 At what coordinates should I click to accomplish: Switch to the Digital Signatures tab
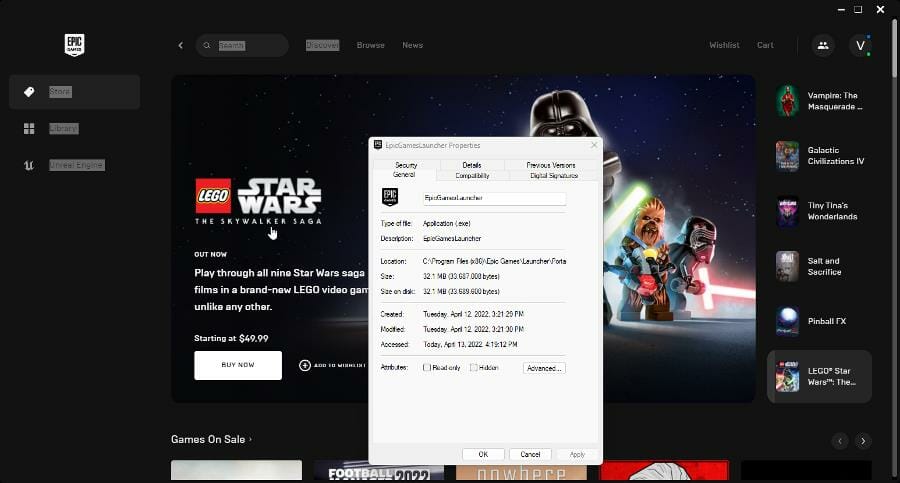pyautogui.click(x=554, y=176)
